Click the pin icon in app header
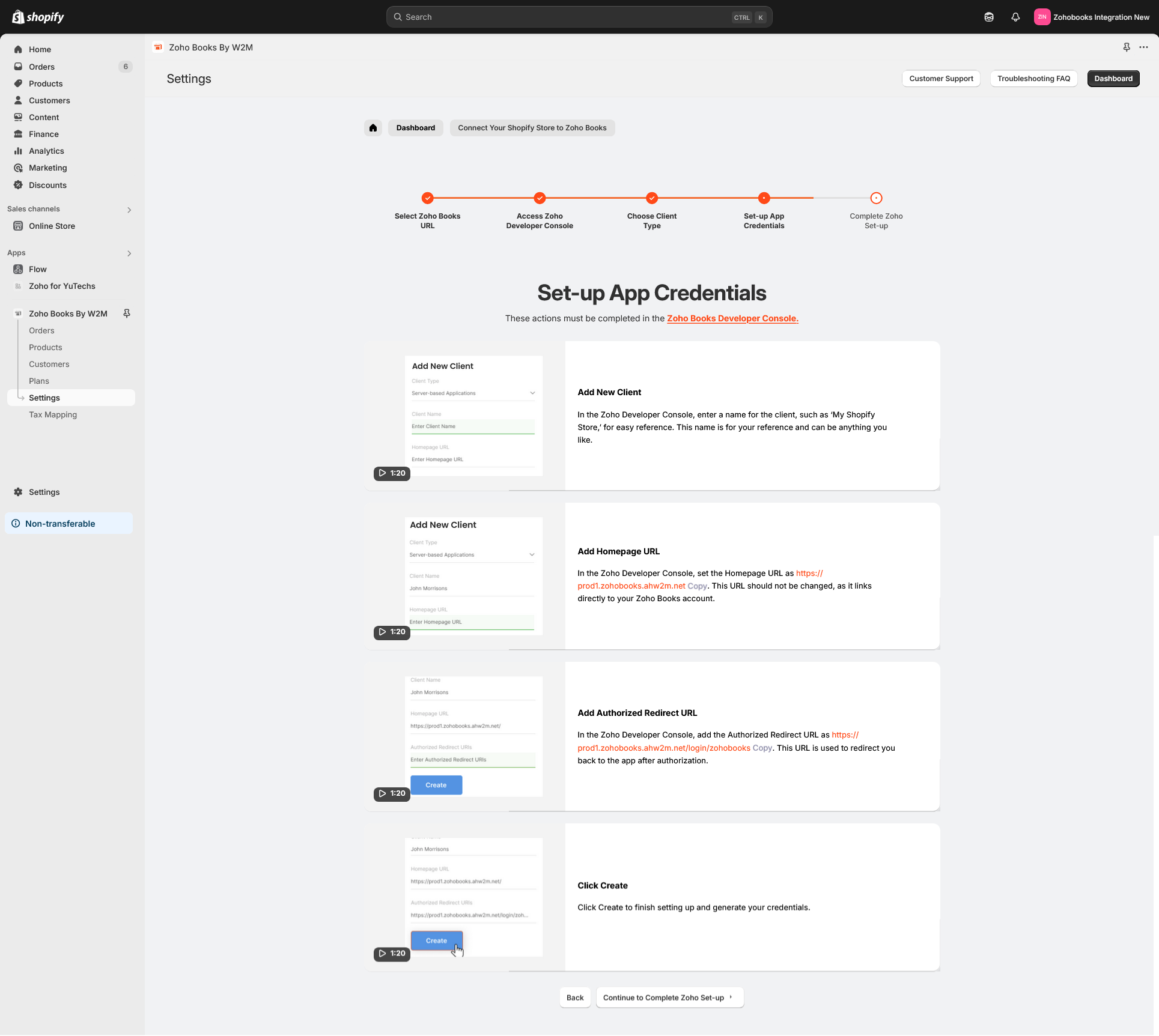This screenshot has width=1159, height=1036. tap(1127, 47)
